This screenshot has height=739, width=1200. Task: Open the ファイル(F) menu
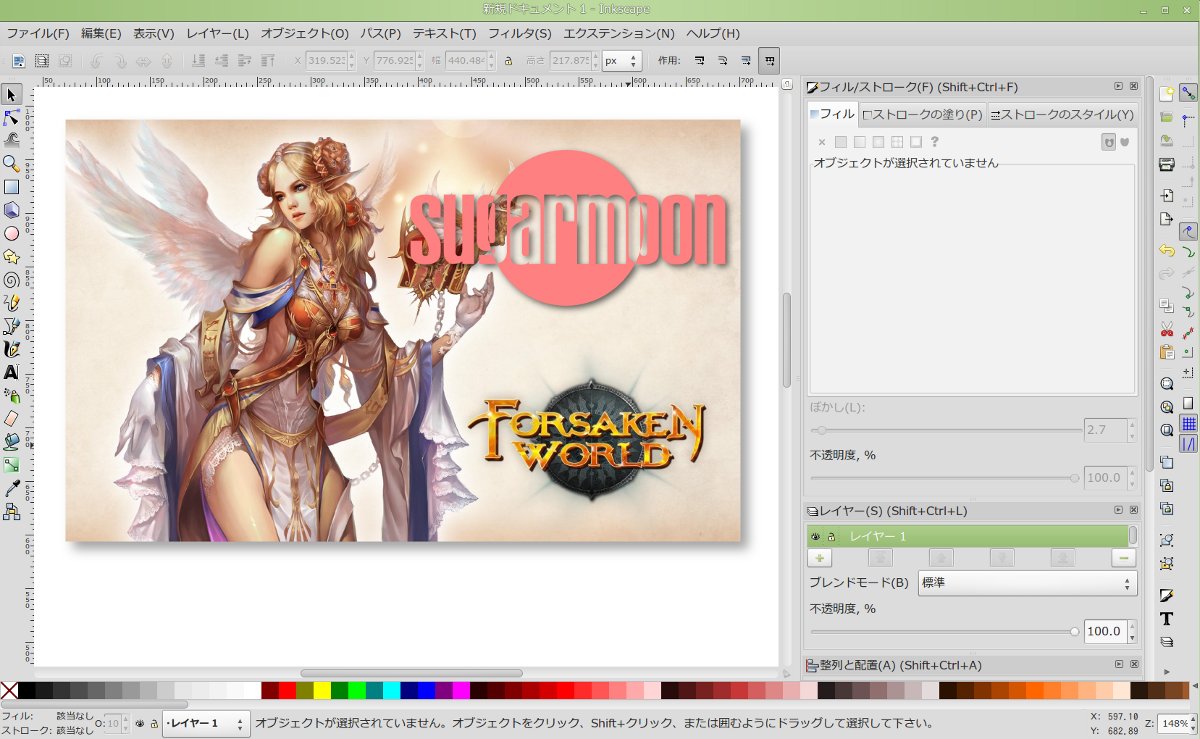(38, 33)
